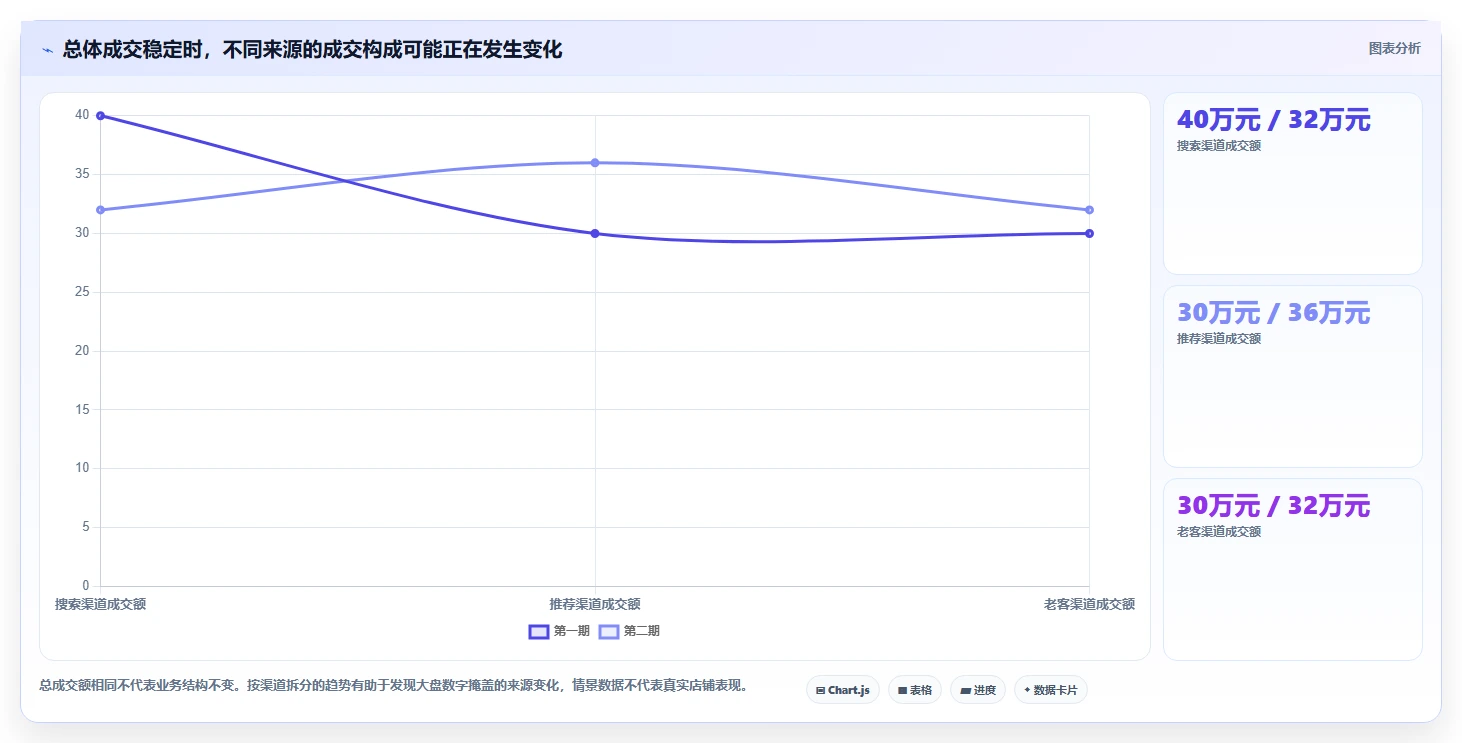1462x743 pixels.
Task: Click the y-axis tick label 10
Action: [82, 468]
